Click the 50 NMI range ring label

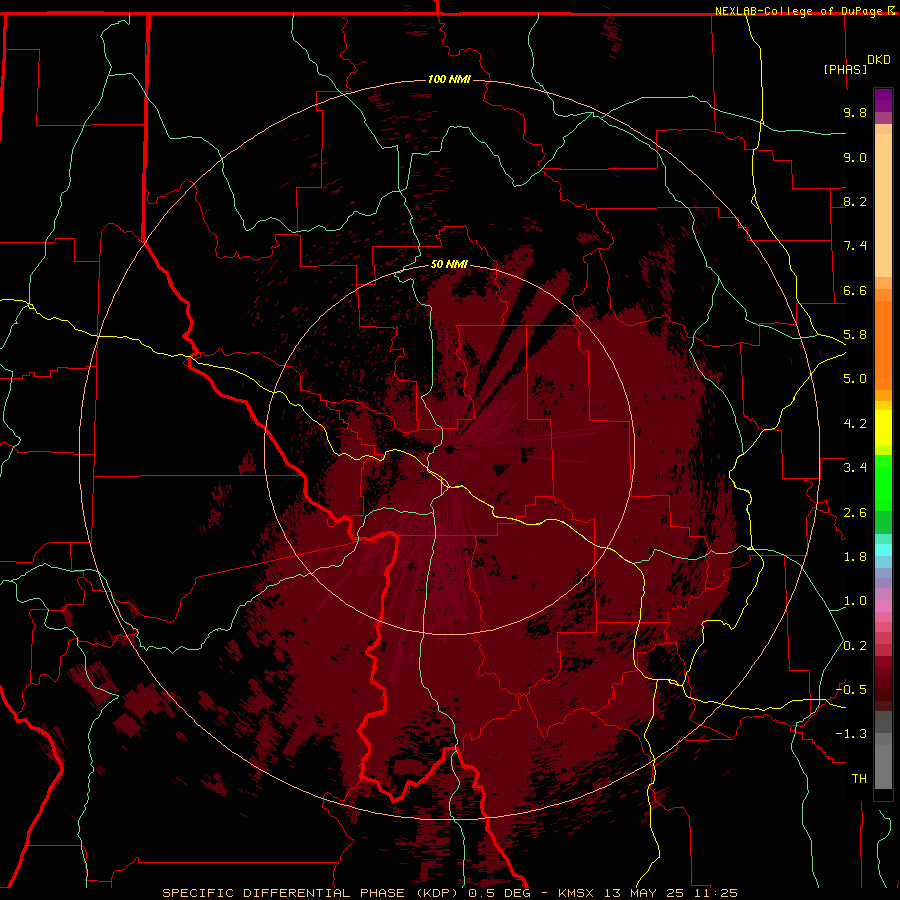click(449, 264)
